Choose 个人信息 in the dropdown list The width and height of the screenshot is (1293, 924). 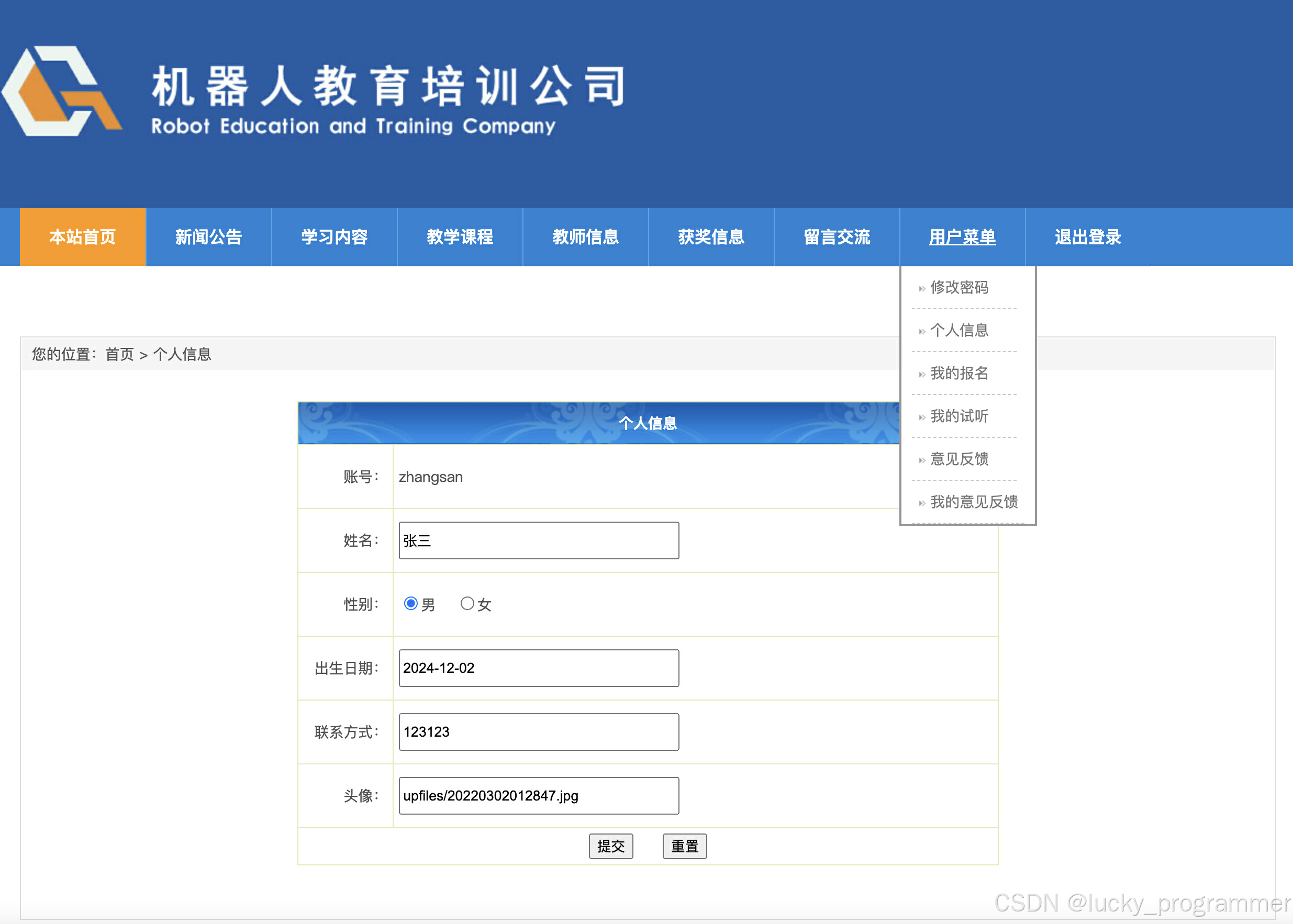tap(959, 330)
